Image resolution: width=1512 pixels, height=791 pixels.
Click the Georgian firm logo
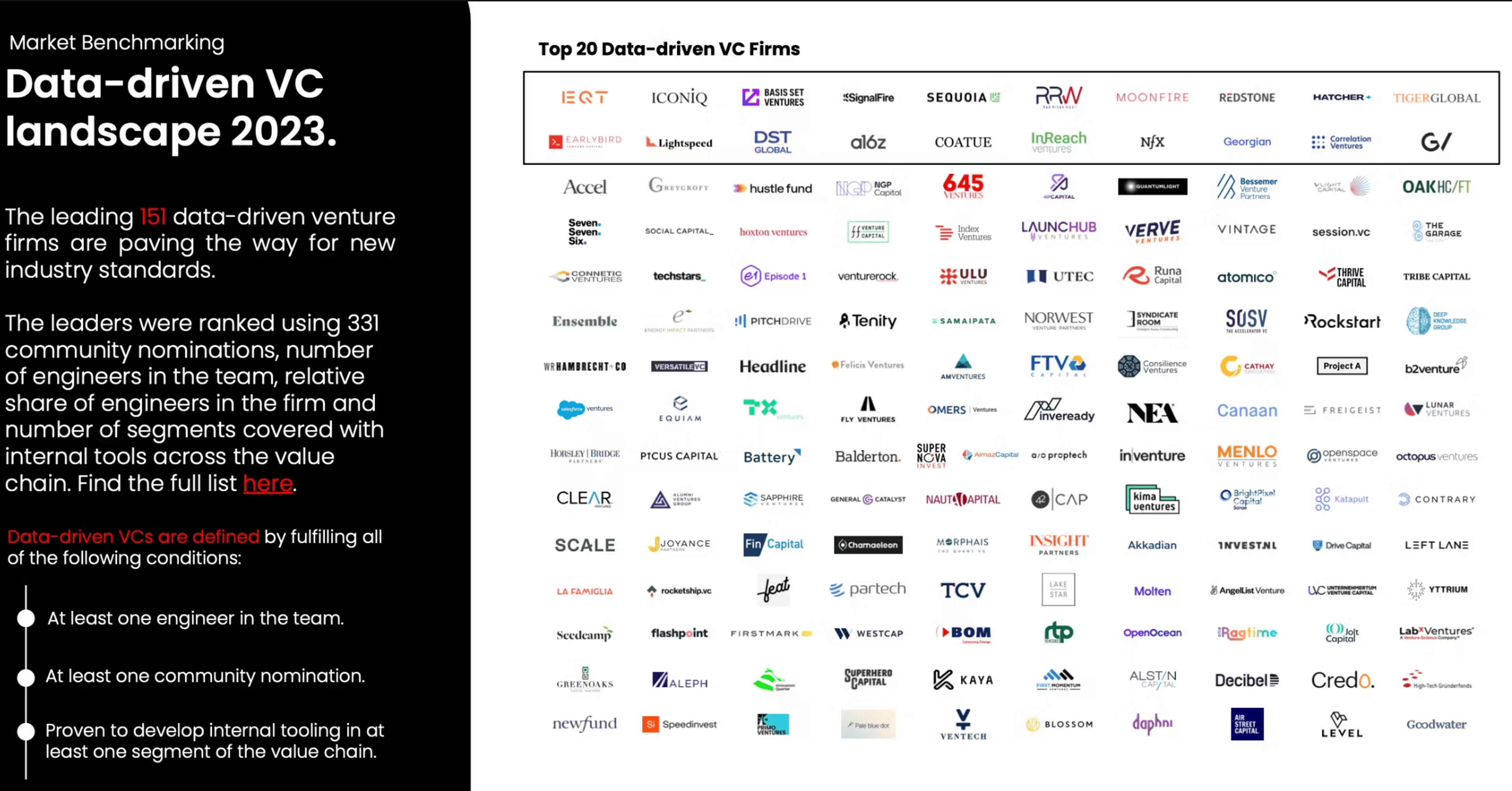click(1246, 141)
